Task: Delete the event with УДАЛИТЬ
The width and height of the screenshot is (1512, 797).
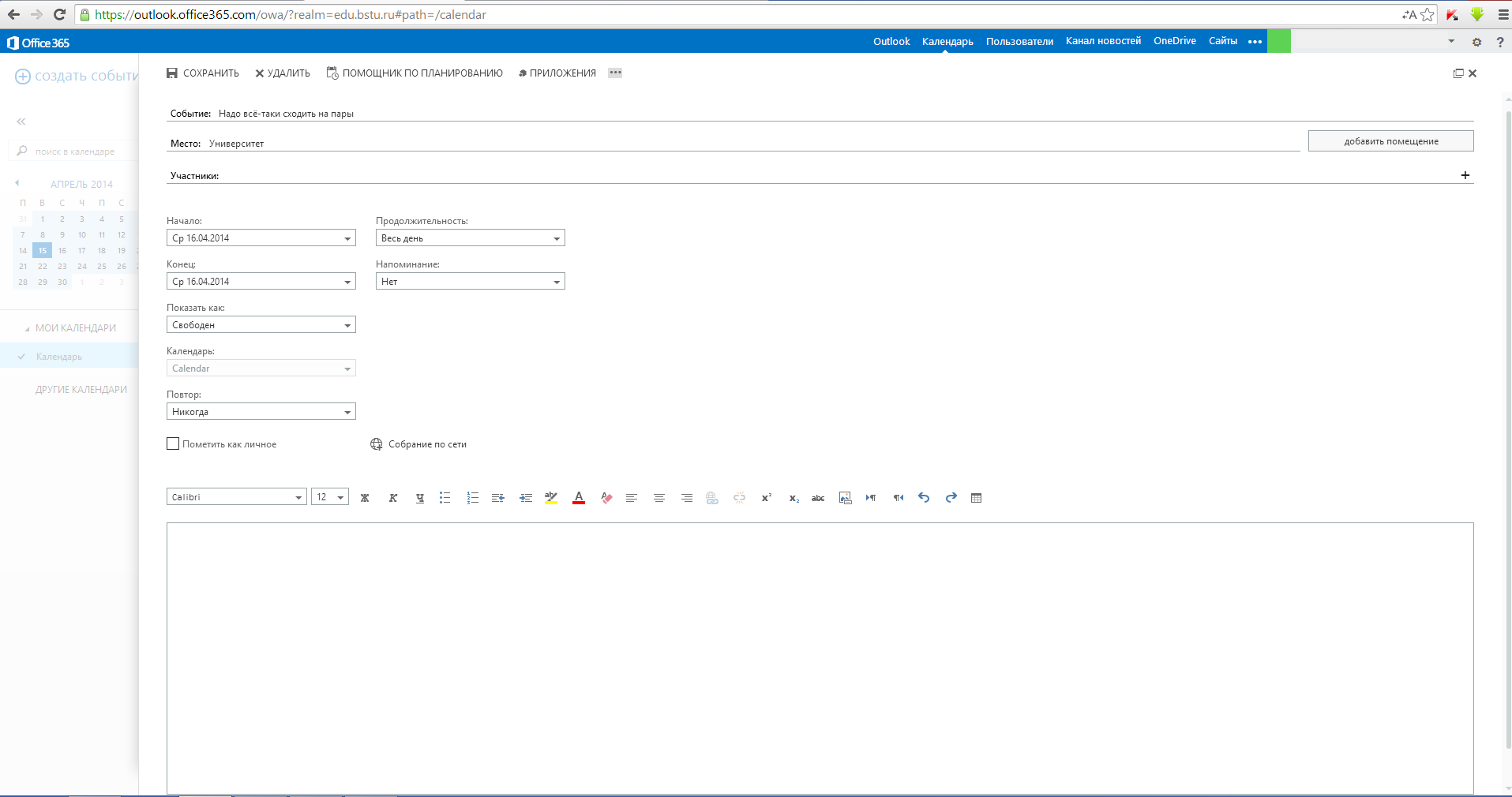Action: tap(283, 73)
